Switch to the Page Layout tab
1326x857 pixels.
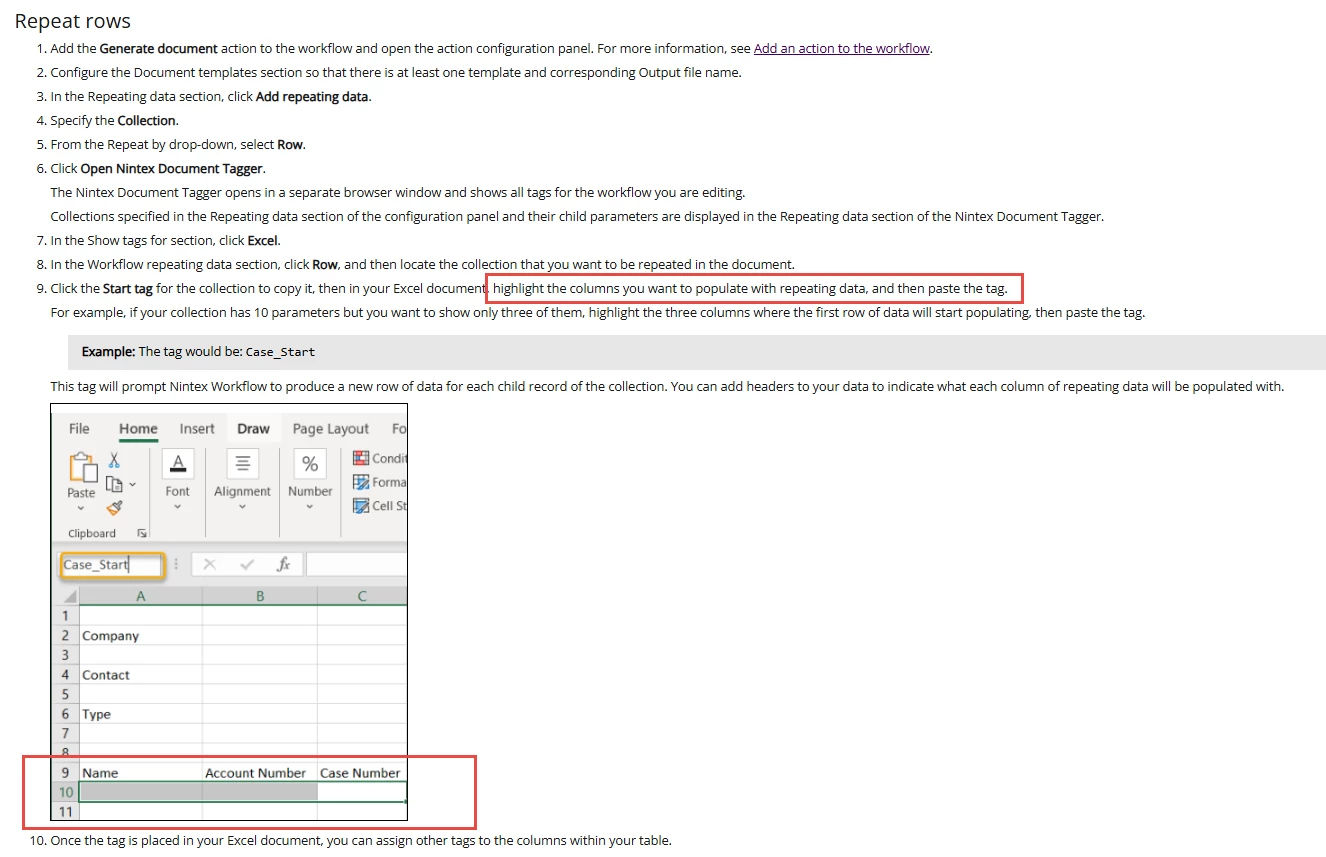click(331, 429)
